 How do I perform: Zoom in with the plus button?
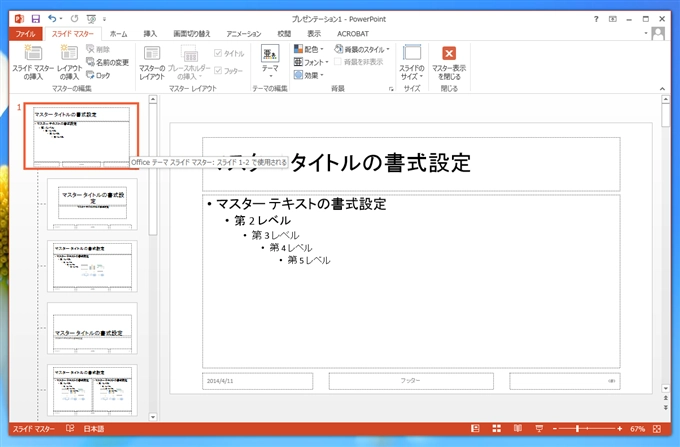[x=620, y=429]
